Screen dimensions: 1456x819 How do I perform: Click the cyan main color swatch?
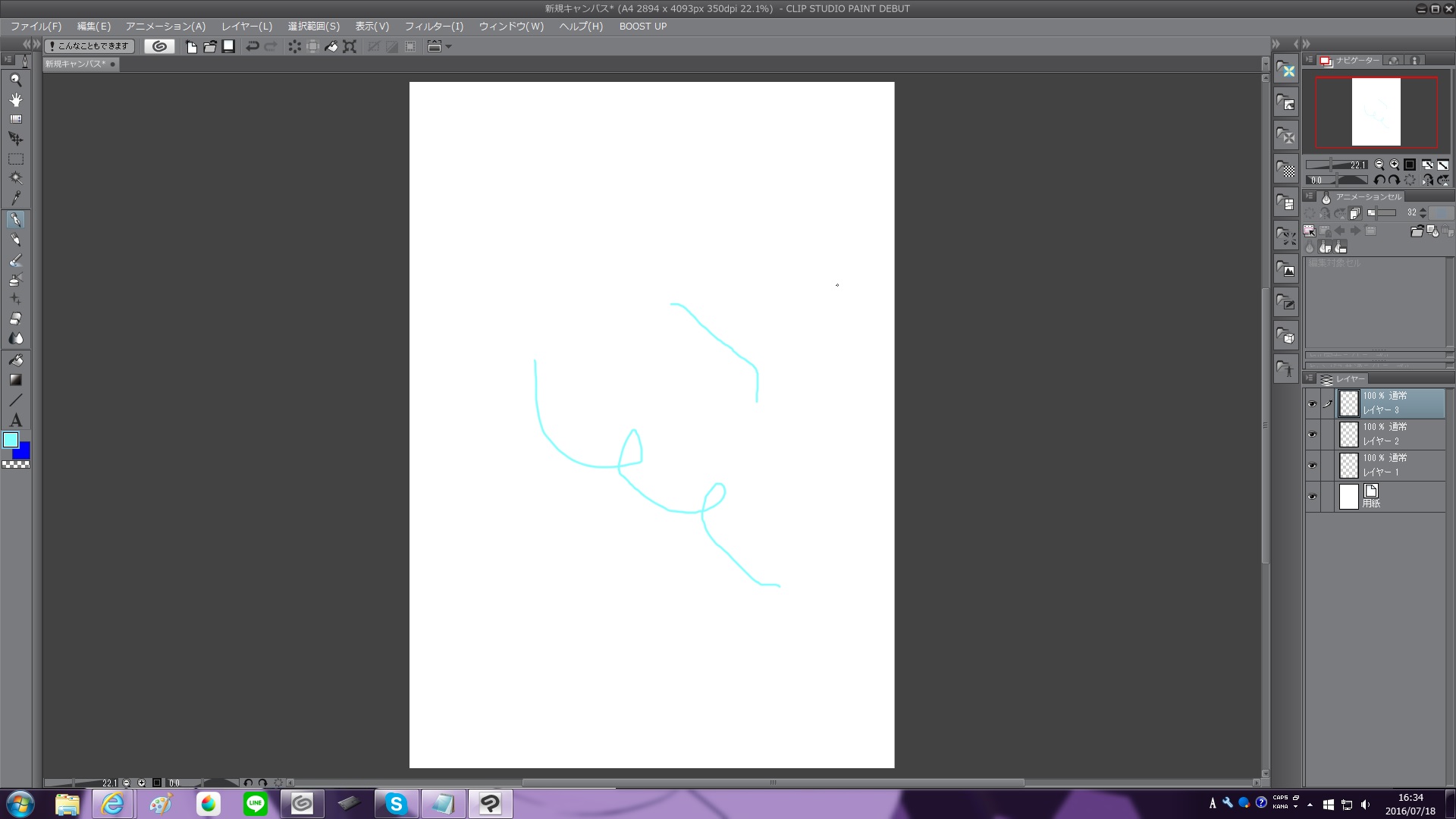[11, 441]
